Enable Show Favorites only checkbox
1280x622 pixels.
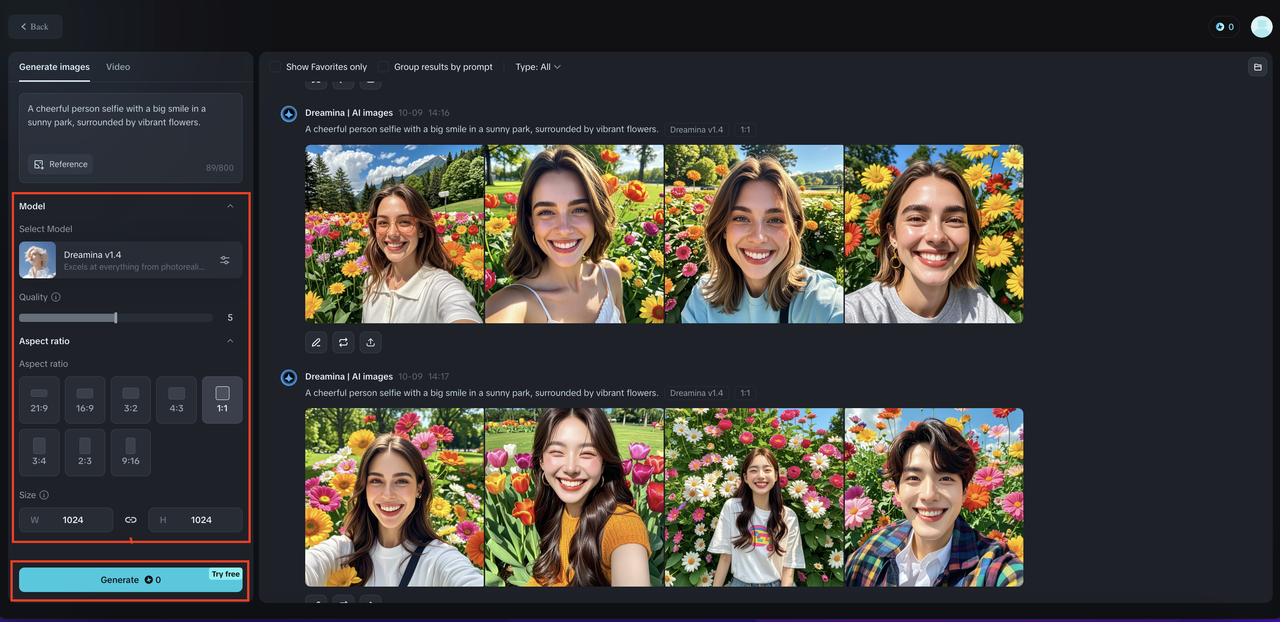point(276,67)
